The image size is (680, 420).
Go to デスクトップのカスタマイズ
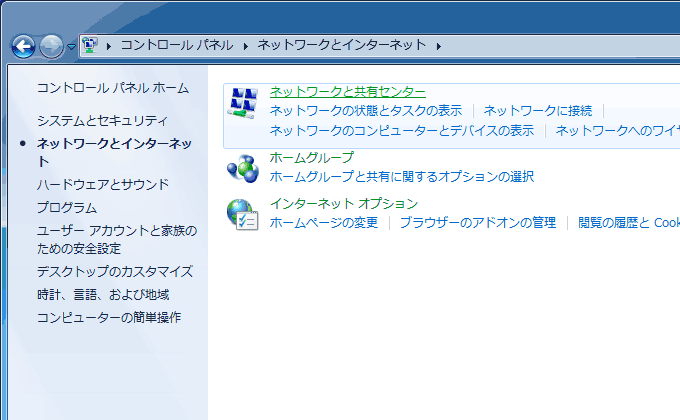(115, 272)
